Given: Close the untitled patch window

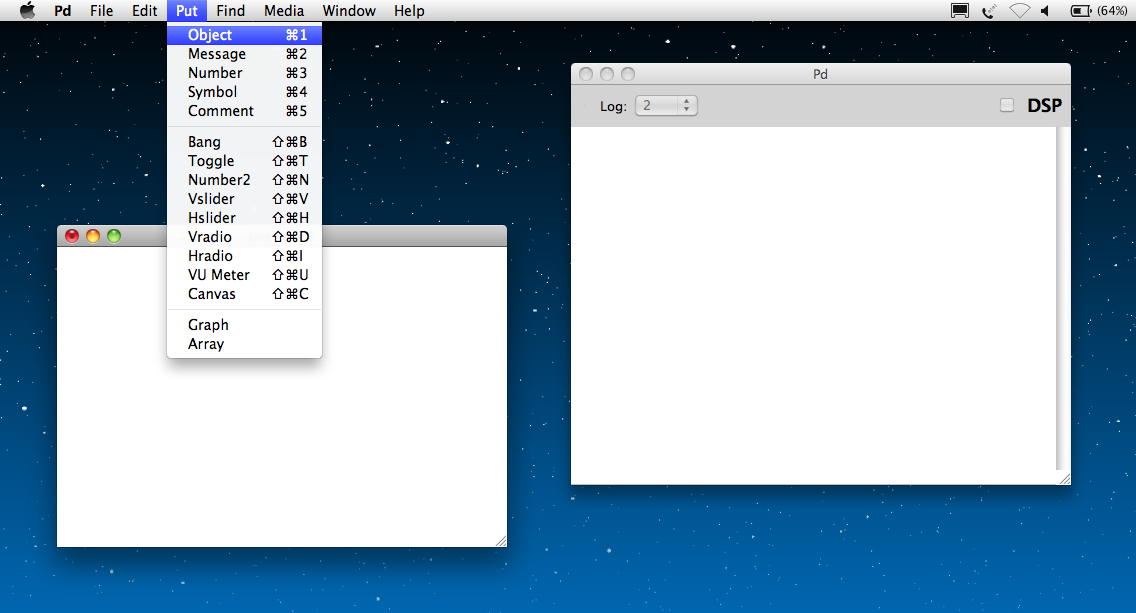Looking at the screenshot, I should tap(72, 236).
